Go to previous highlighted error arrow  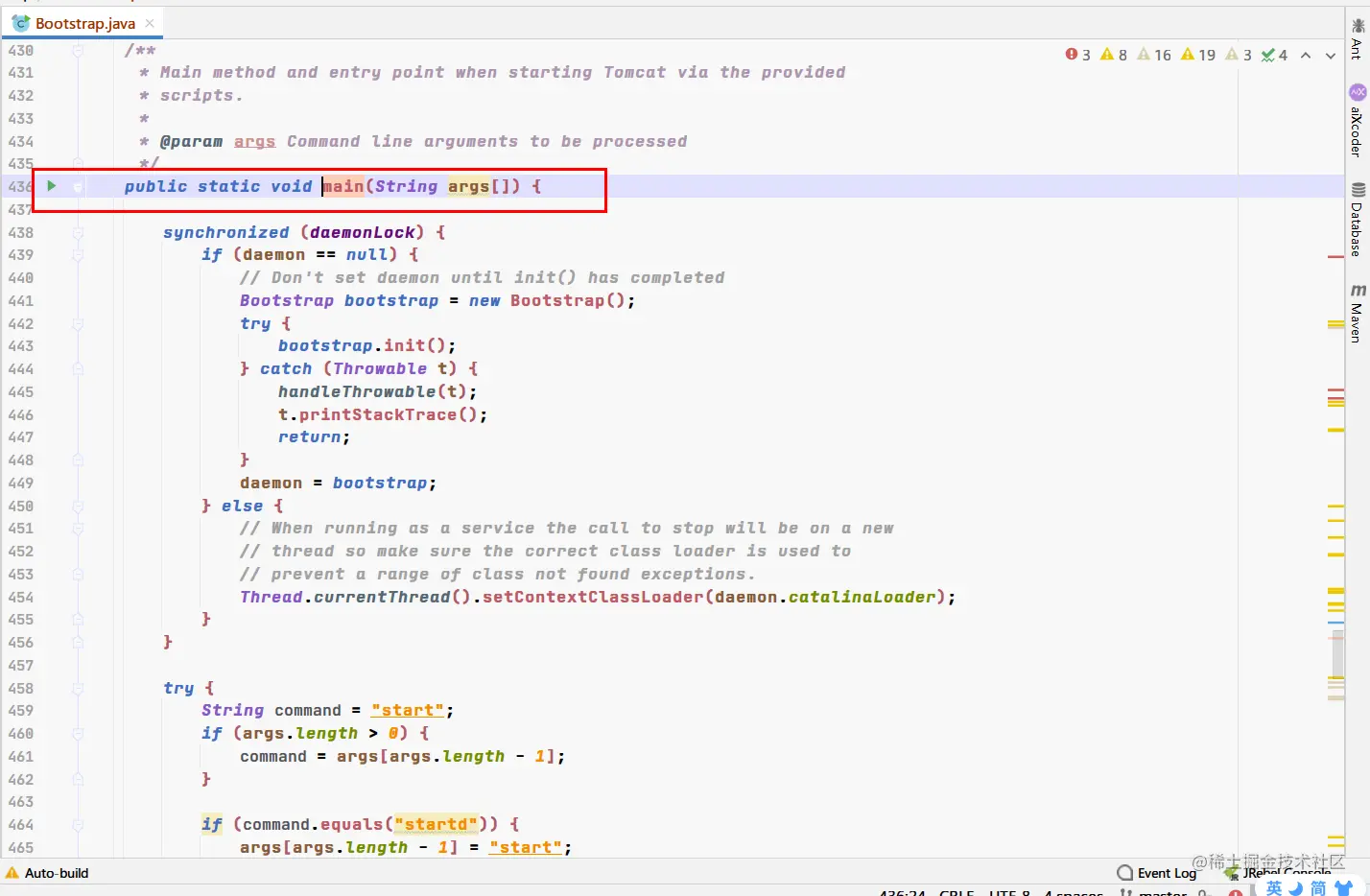click(1306, 56)
